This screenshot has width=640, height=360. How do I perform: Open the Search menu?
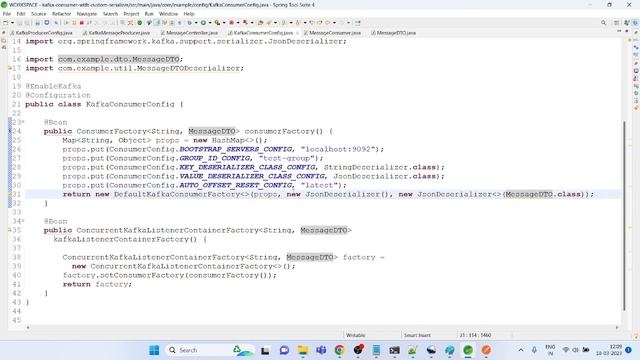coord(110,14)
